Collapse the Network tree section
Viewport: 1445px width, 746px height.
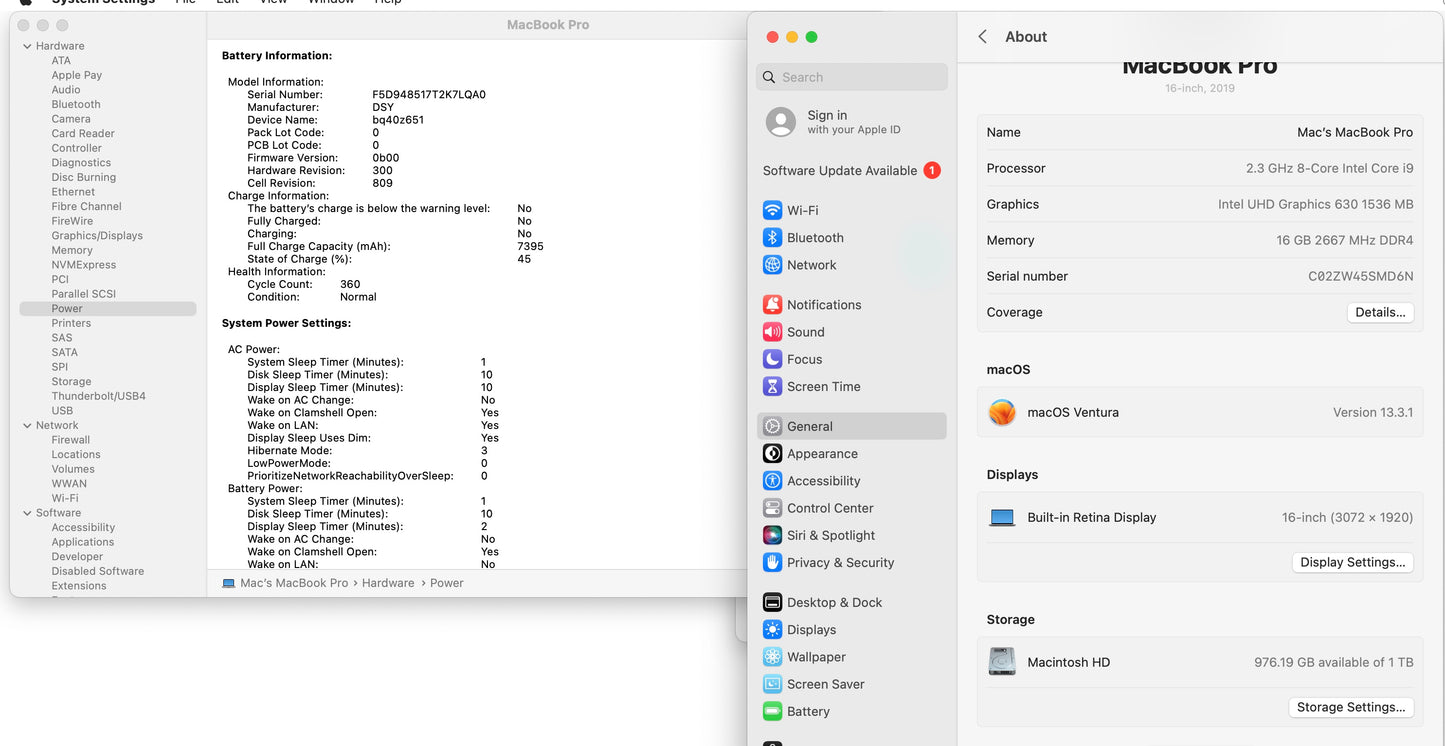click(27, 426)
